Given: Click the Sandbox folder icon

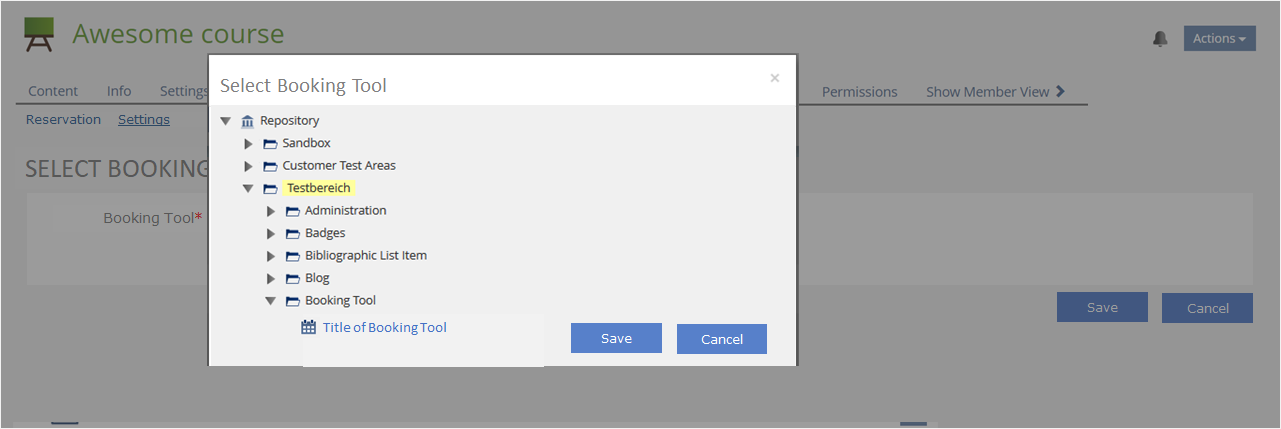Looking at the screenshot, I should point(270,144).
